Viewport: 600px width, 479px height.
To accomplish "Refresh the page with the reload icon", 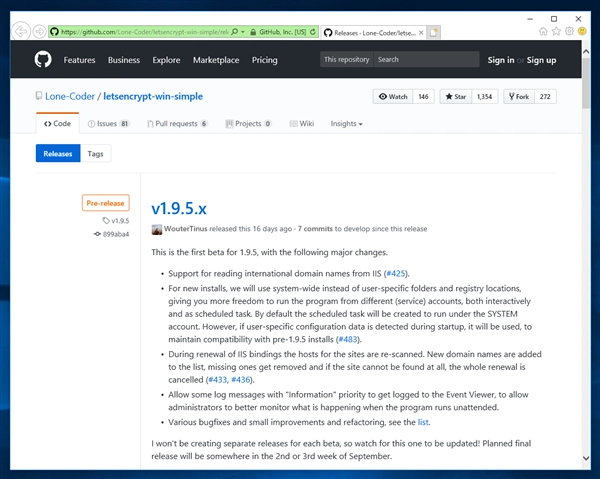I will tap(313, 32).
